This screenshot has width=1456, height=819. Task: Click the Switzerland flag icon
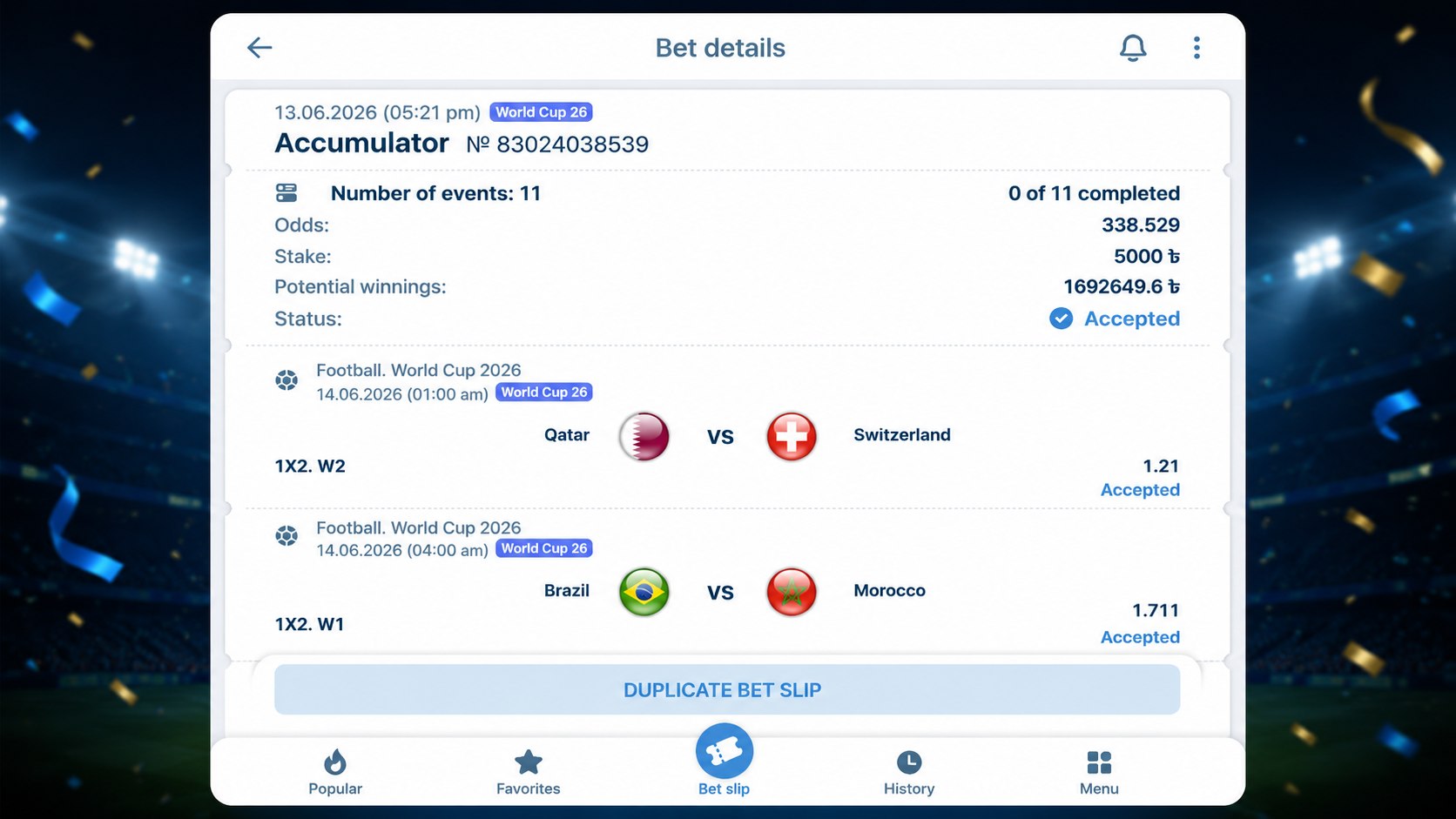coord(792,436)
